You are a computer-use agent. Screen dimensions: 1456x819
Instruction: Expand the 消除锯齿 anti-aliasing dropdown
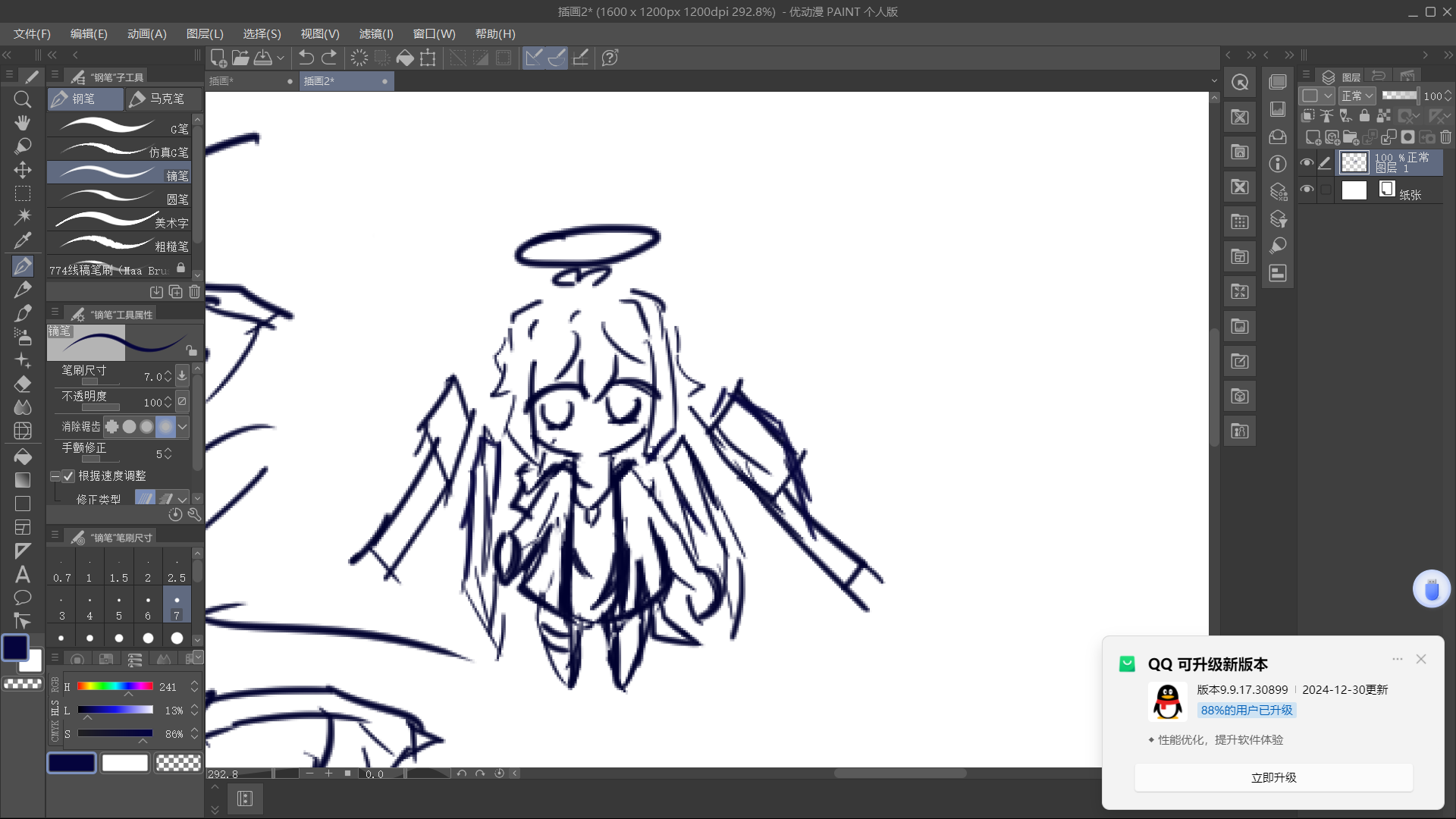click(x=183, y=427)
